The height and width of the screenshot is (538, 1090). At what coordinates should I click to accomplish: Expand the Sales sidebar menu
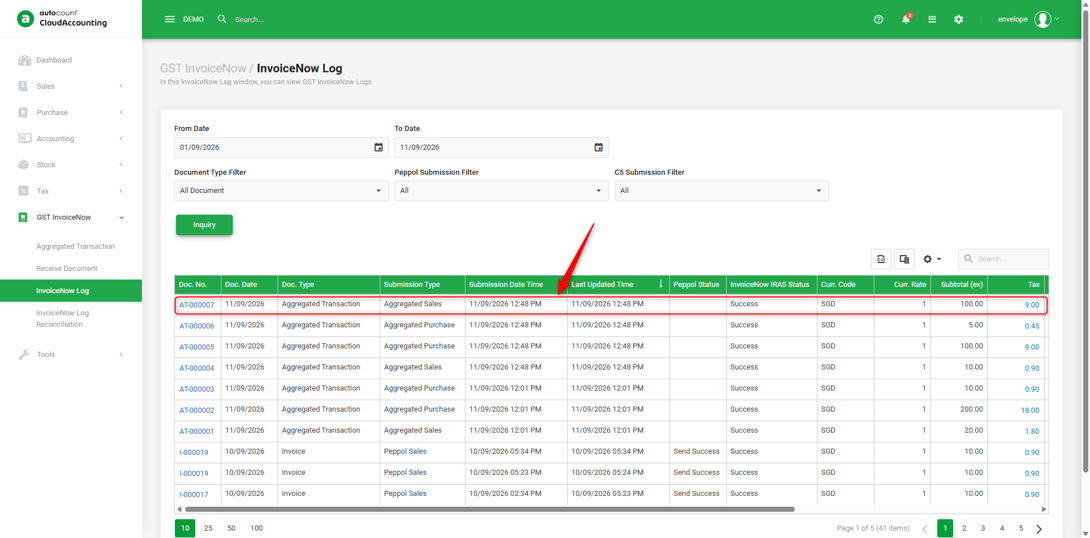pyautogui.click(x=71, y=86)
